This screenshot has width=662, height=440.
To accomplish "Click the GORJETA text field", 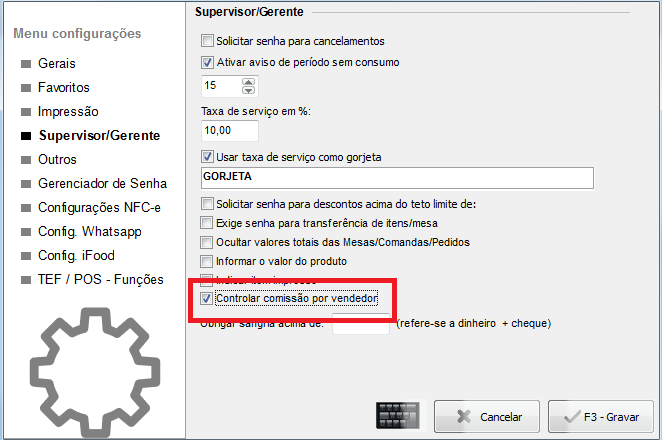I will [x=397, y=178].
